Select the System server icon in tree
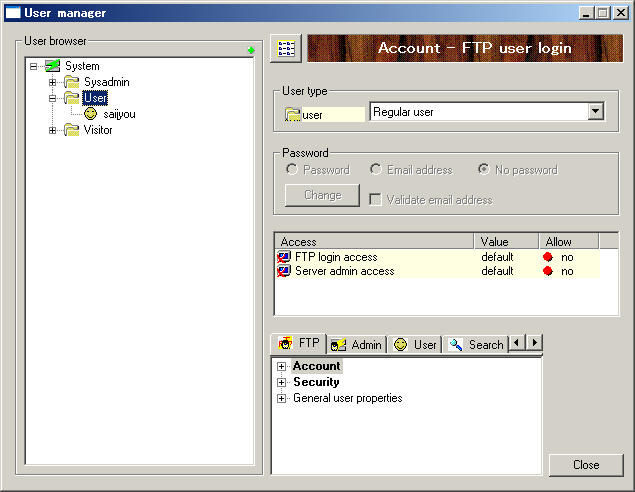635x492 pixels. pyautogui.click(x=53, y=66)
